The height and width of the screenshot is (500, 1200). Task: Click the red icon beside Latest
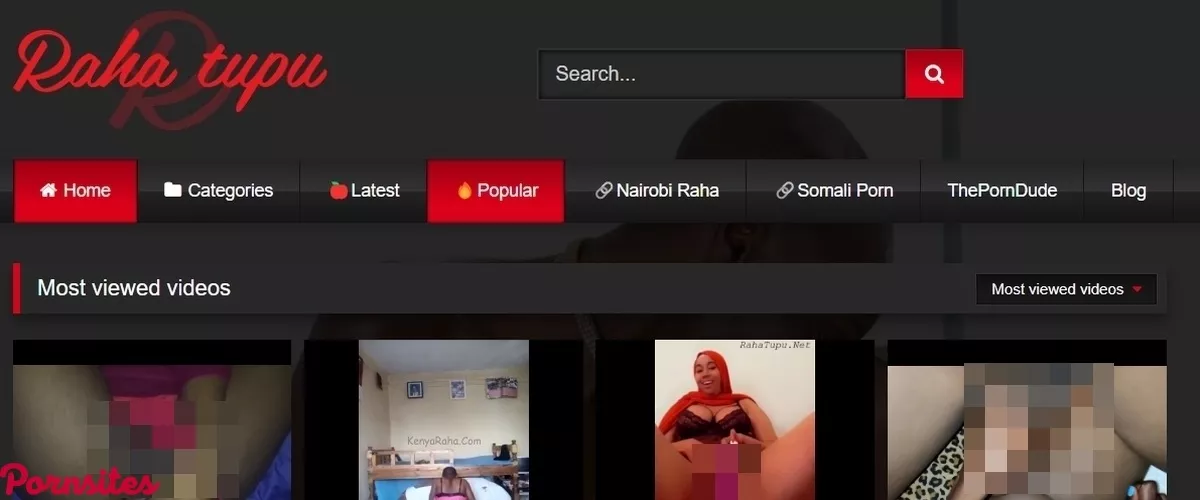click(338, 190)
